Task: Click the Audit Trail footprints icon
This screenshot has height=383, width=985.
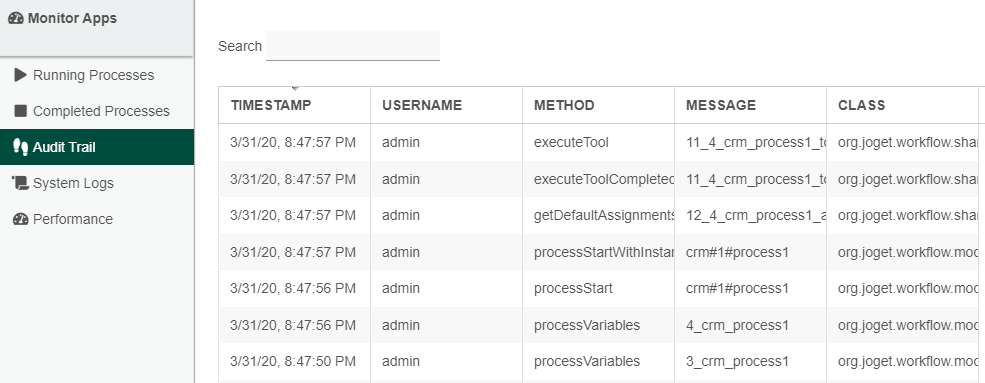Action: coord(21,147)
